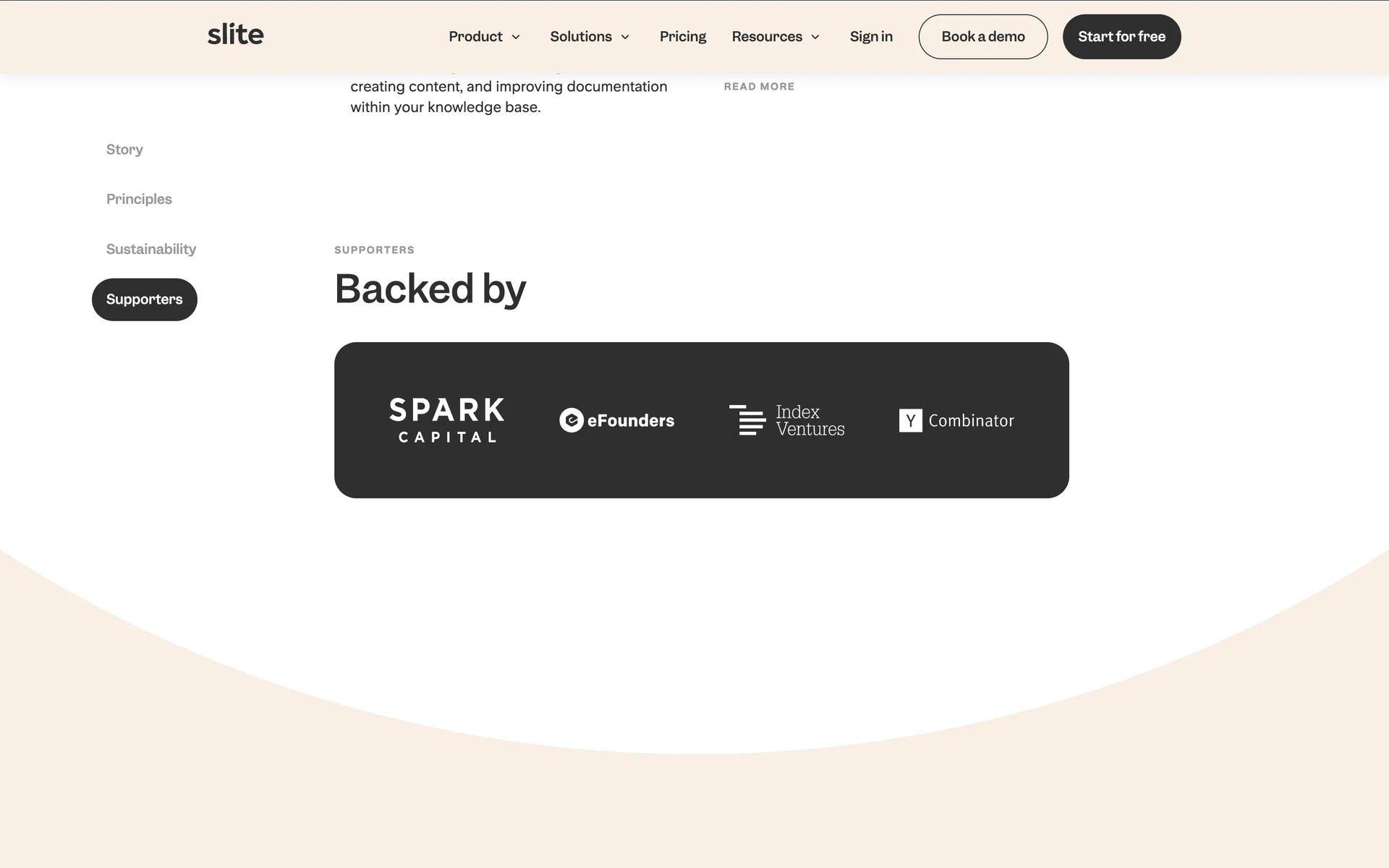The width and height of the screenshot is (1389, 868).
Task: Expand the Solutions dropdown chevron
Action: [625, 37]
